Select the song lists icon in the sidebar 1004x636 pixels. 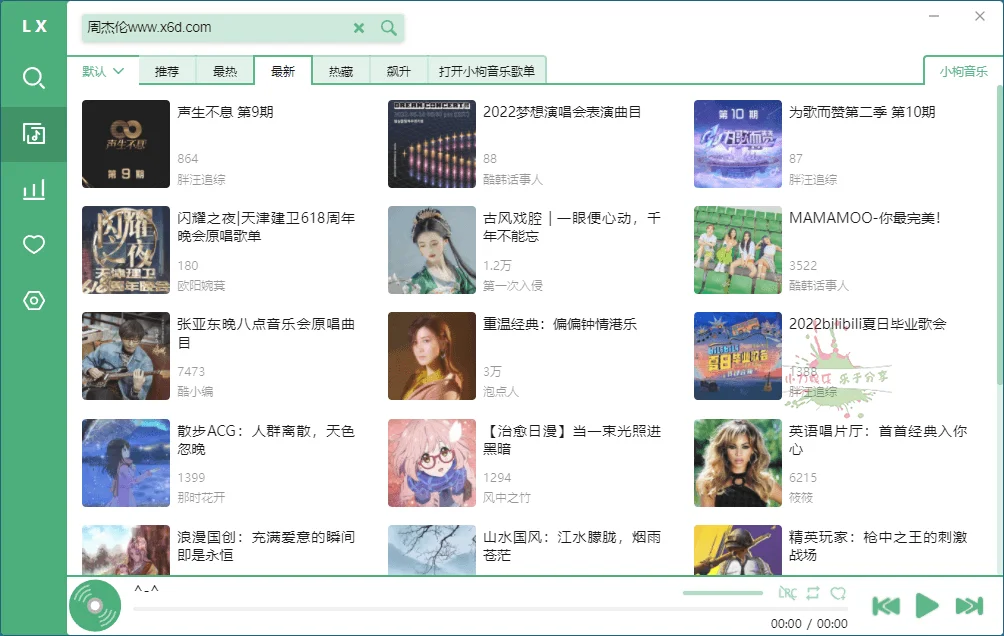point(33,132)
